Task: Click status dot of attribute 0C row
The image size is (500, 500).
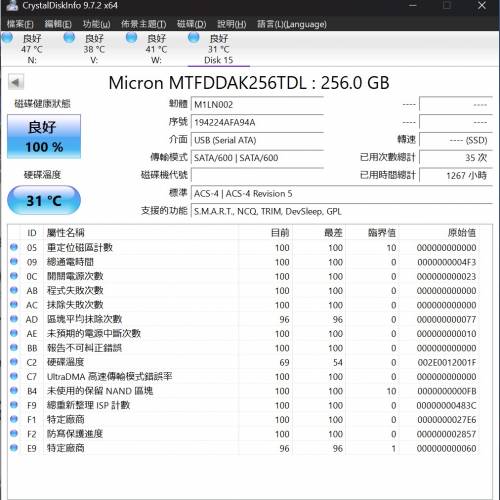Action: point(14,276)
